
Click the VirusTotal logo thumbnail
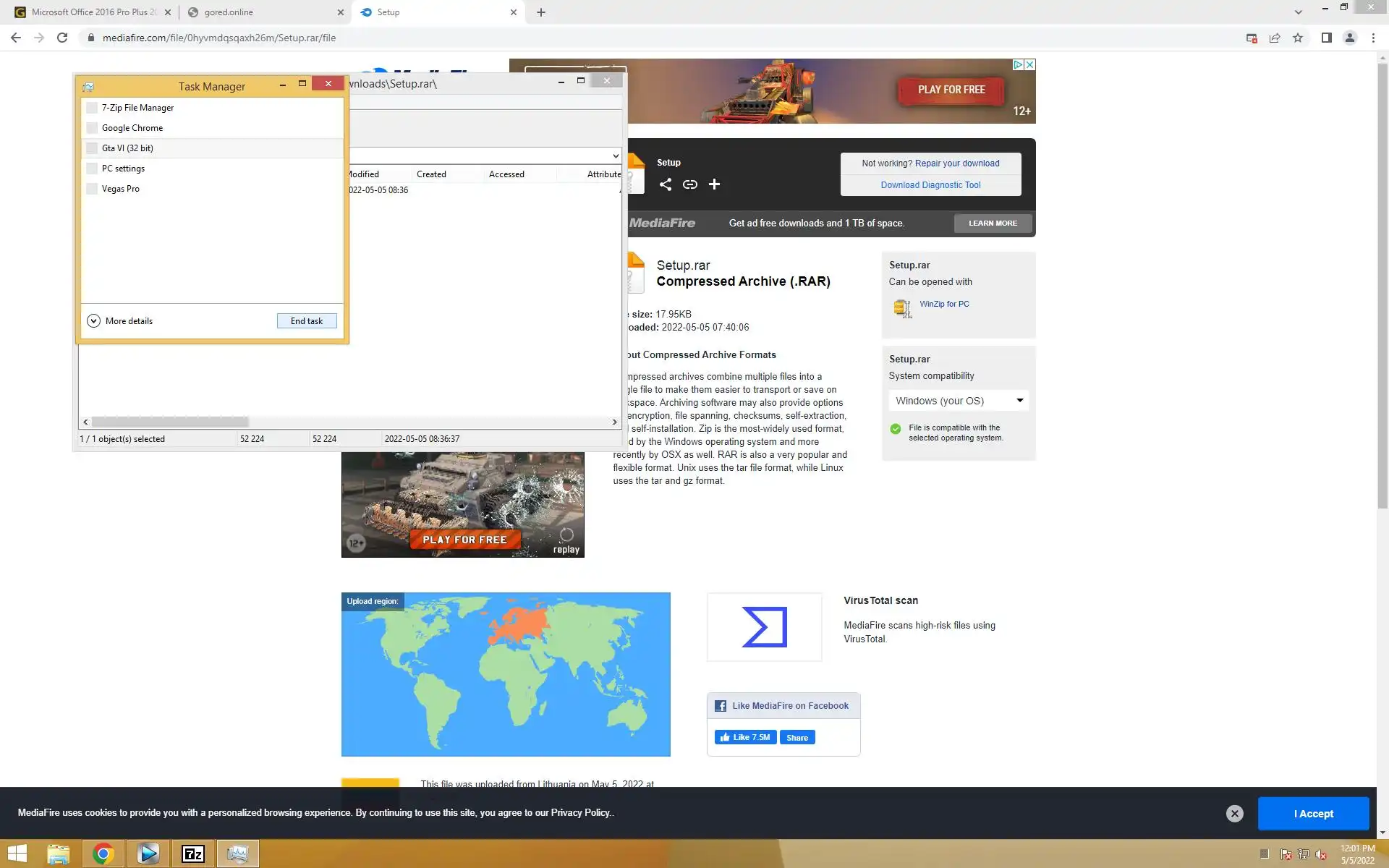[x=764, y=627]
